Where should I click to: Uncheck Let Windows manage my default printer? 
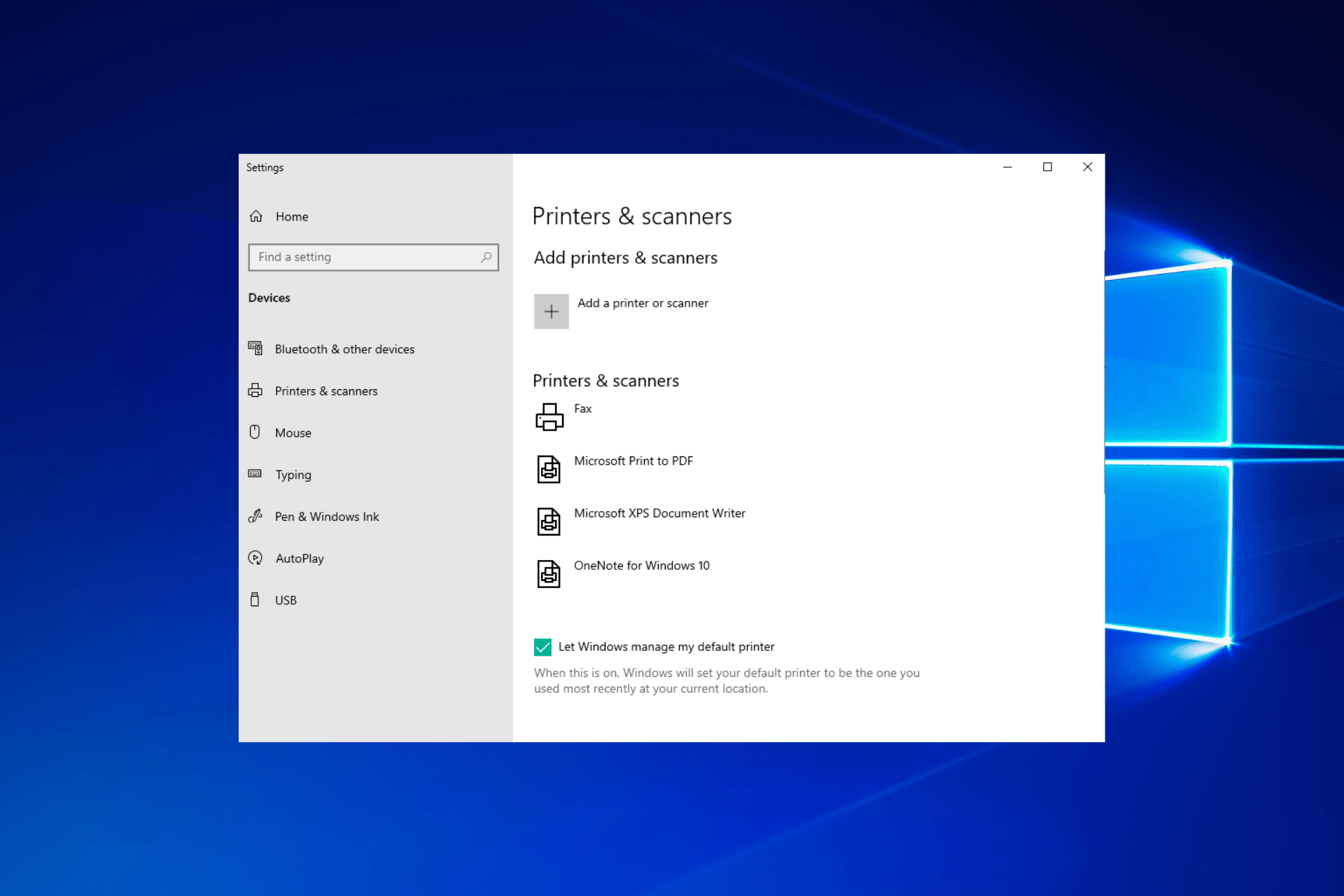click(542, 647)
